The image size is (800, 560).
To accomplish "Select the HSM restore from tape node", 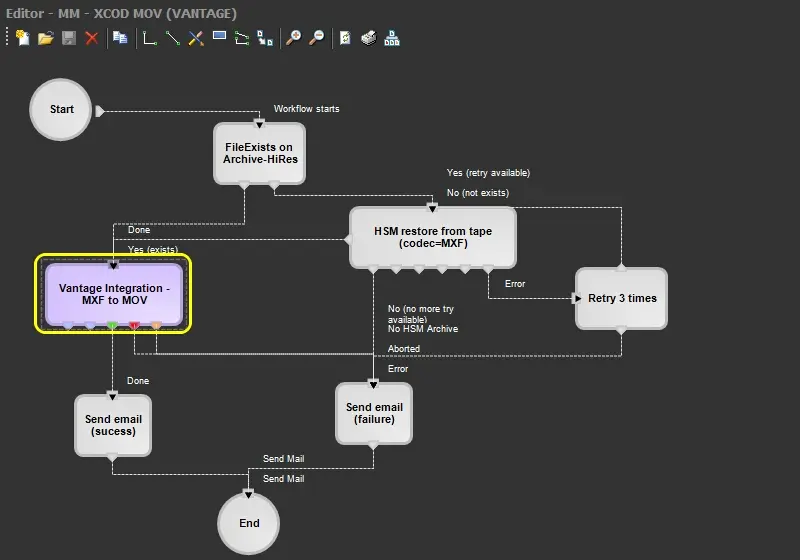I will tap(432, 237).
